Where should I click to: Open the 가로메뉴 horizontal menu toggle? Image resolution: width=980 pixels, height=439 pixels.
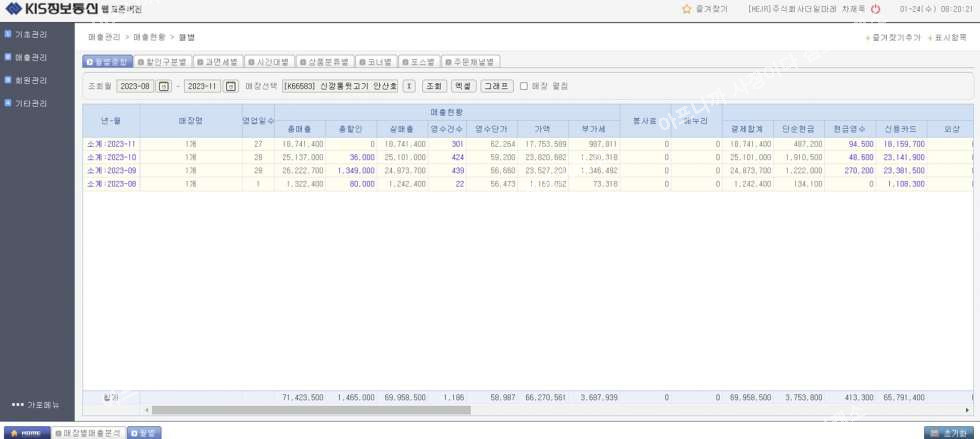click(36, 404)
